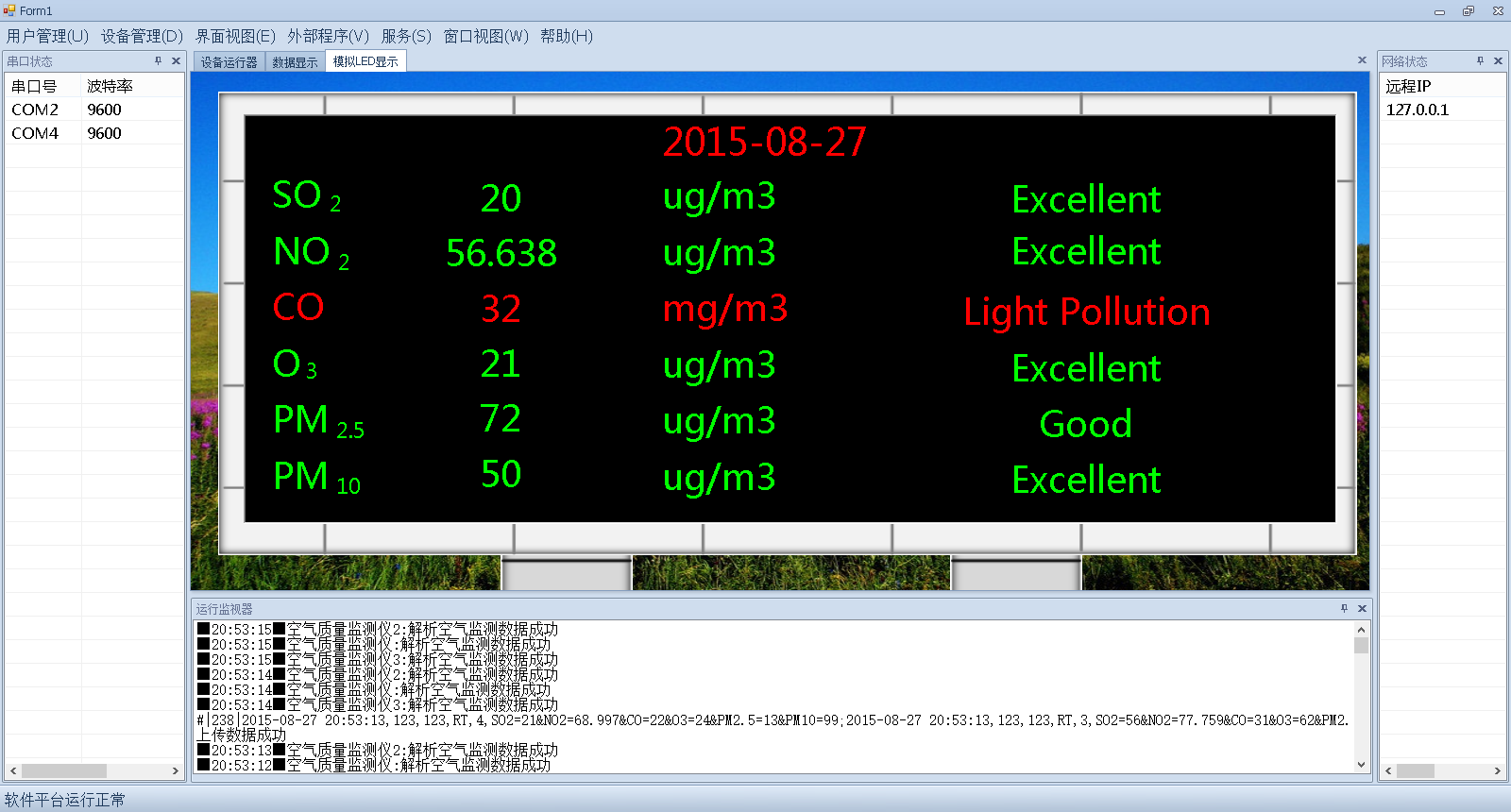
Task: Open the 窗口视图(W) menu
Action: 485,36
